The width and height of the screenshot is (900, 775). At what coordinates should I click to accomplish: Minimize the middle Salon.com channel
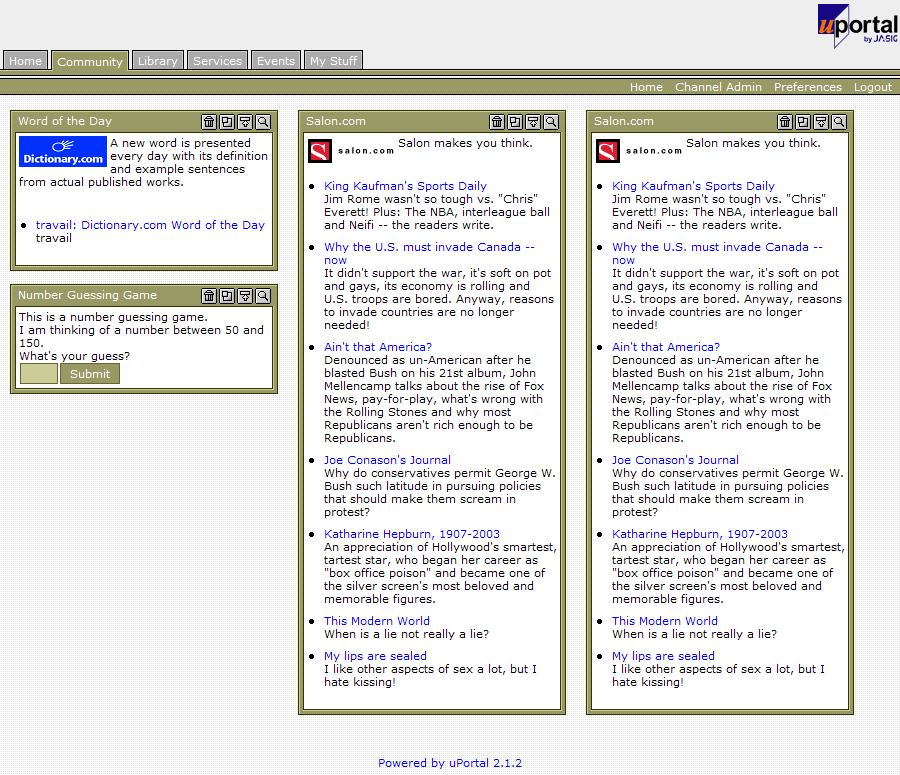point(533,122)
